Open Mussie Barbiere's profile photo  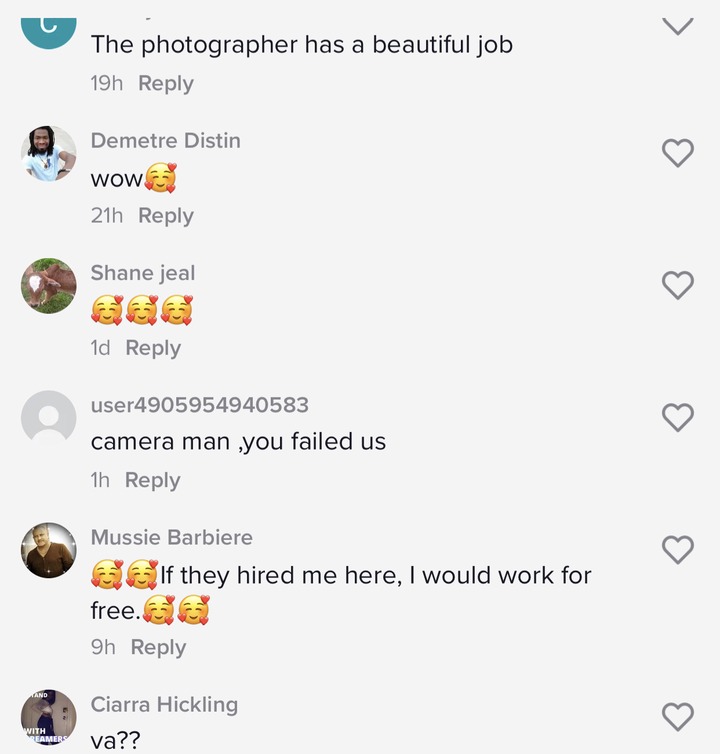pyautogui.click(x=49, y=550)
